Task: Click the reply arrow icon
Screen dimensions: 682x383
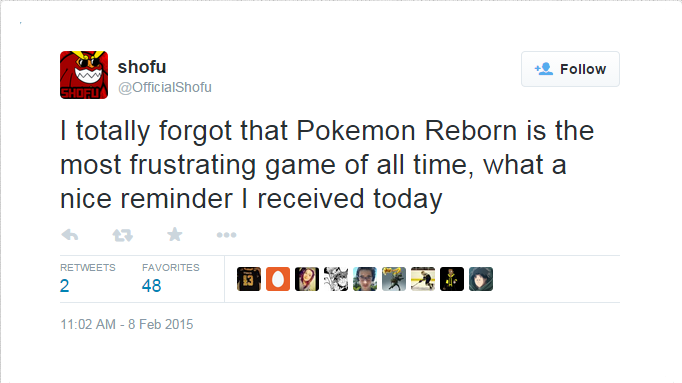Action: [70, 235]
